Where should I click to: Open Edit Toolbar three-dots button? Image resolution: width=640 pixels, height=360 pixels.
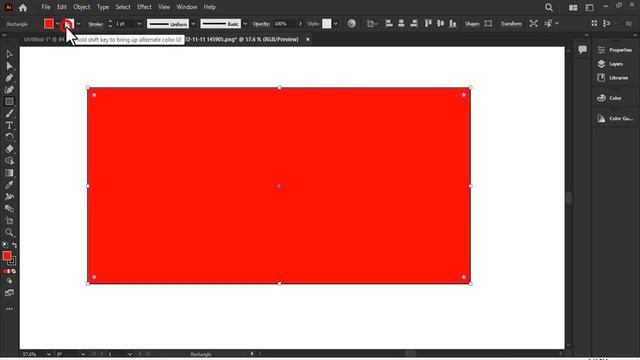point(9,309)
